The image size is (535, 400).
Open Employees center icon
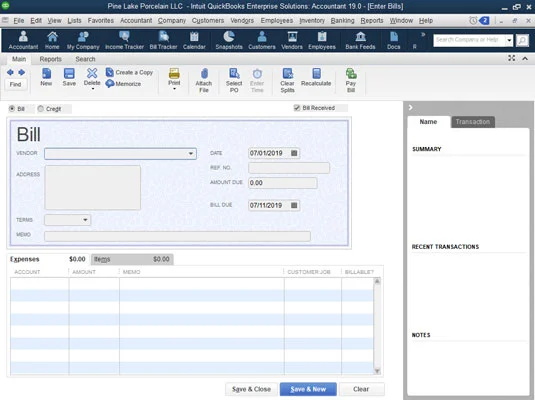(322, 40)
